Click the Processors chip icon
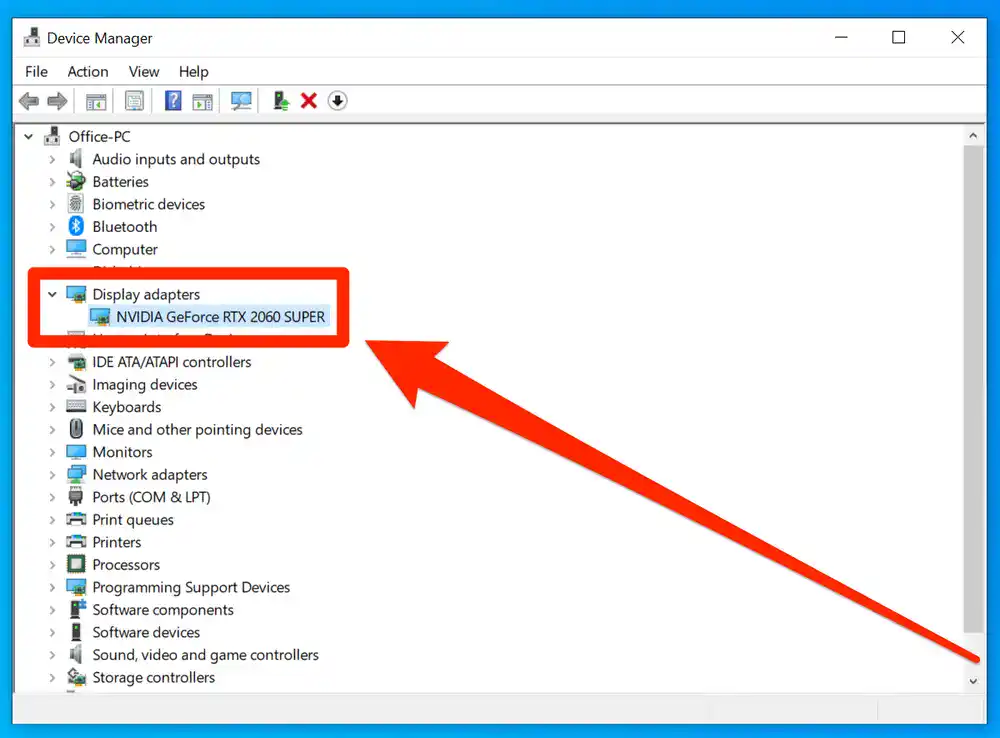The image size is (1000, 738). point(76,564)
